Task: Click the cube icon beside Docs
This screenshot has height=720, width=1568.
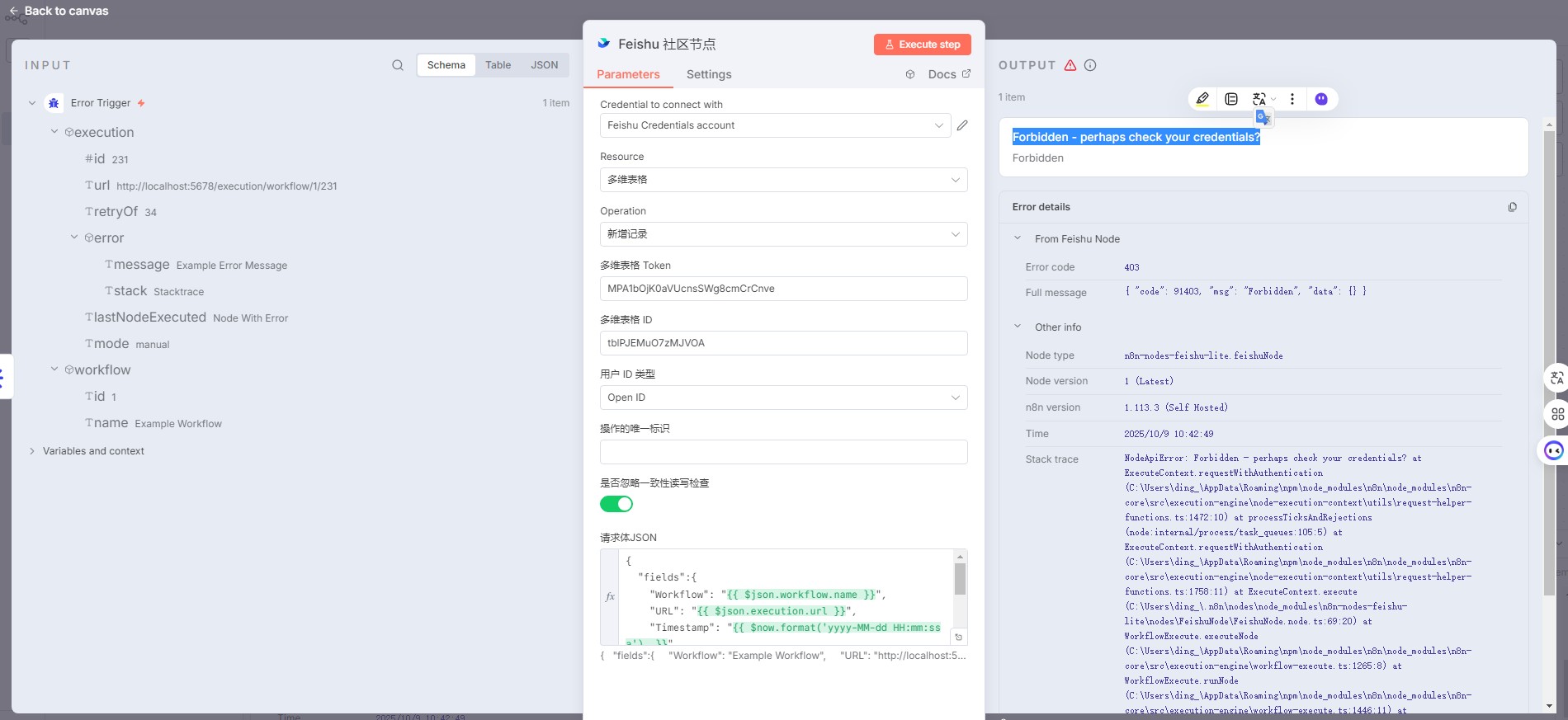Action: point(910,74)
